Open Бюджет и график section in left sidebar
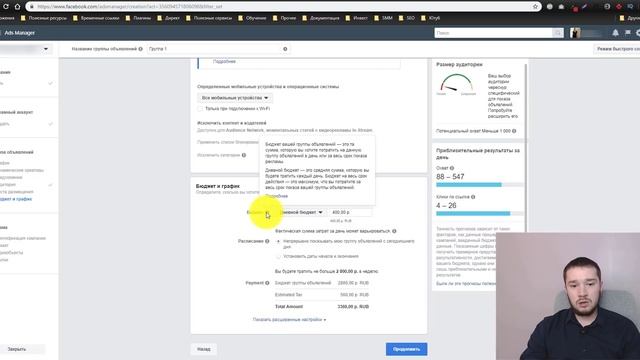Image resolution: width=640 pixels, height=360 pixels. tap(16, 199)
